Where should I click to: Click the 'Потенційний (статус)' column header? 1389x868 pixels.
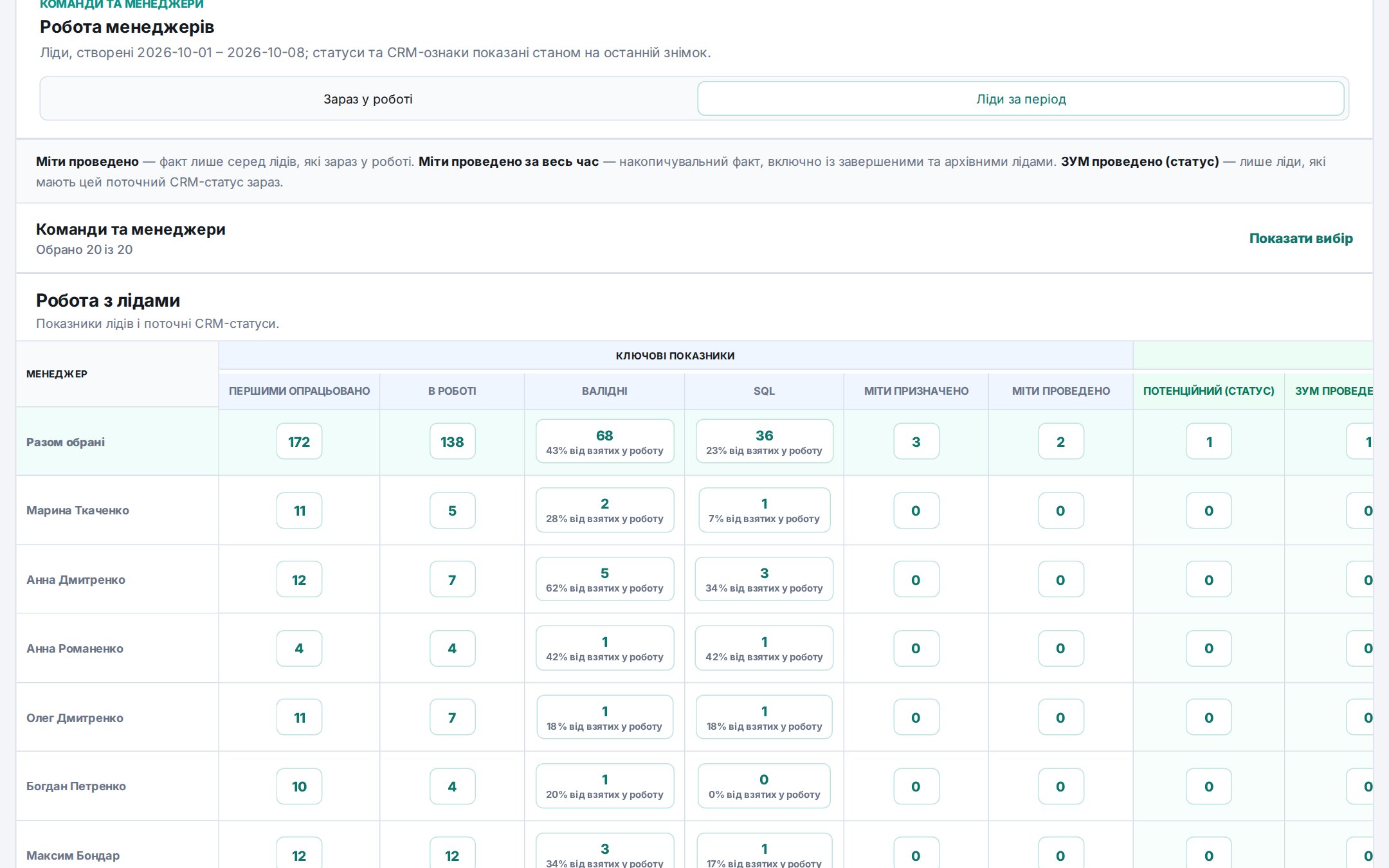1208,391
